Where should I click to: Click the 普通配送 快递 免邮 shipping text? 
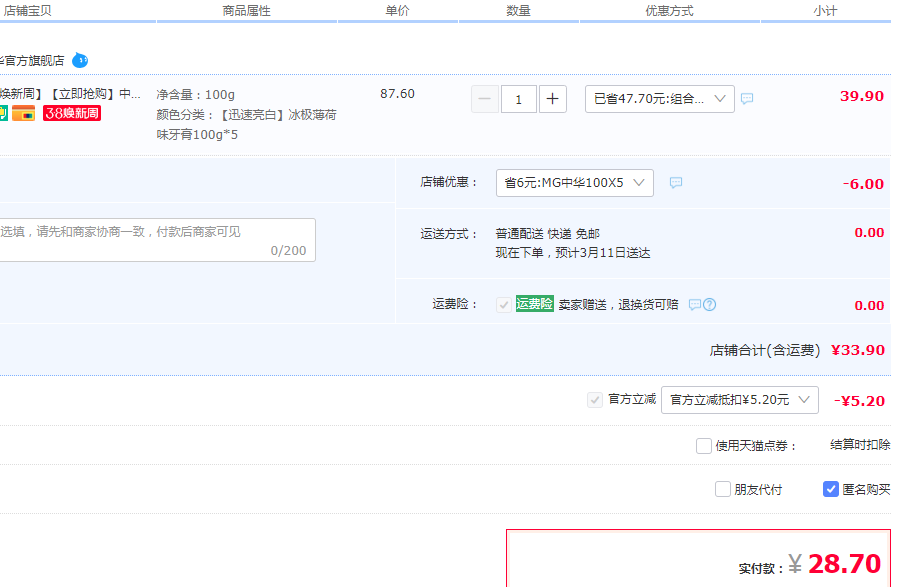point(547,234)
